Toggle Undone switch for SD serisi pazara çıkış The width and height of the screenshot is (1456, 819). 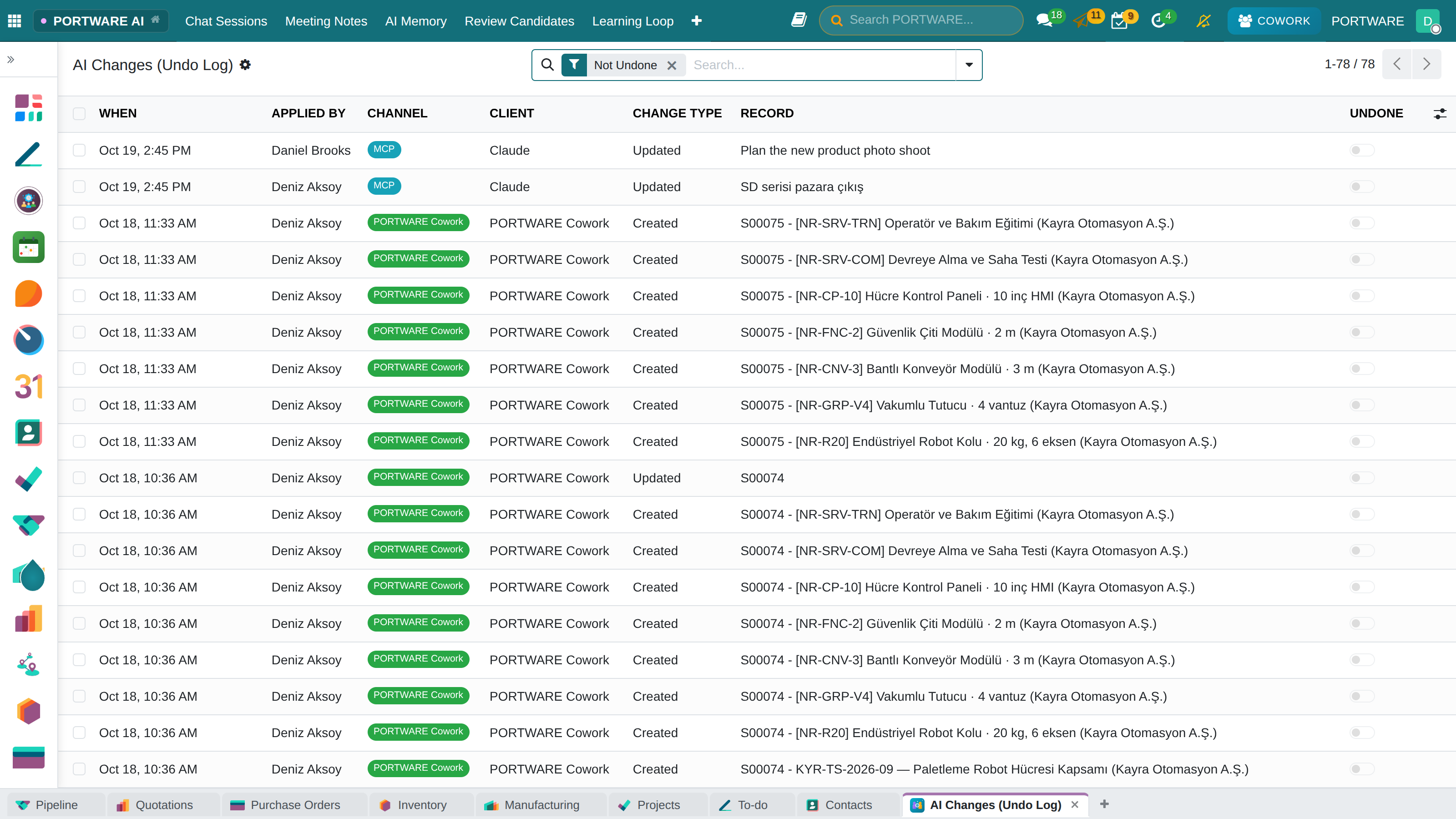coord(1362,187)
